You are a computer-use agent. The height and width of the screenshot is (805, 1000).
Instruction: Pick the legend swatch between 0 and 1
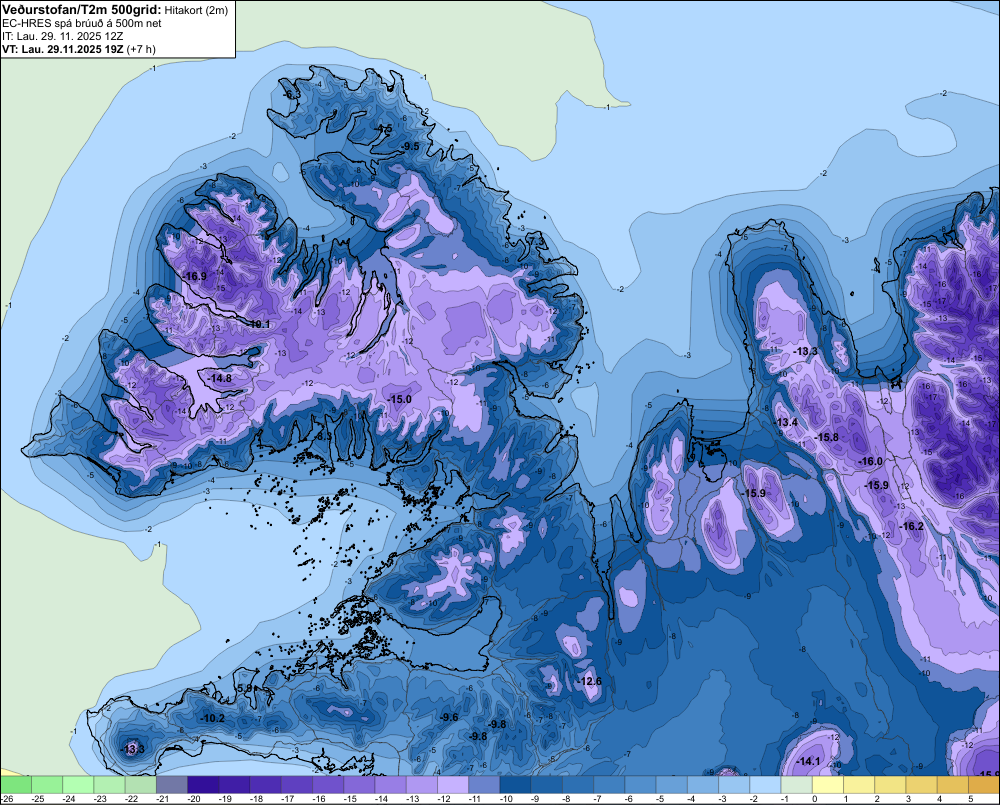pyautogui.click(x=828, y=784)
